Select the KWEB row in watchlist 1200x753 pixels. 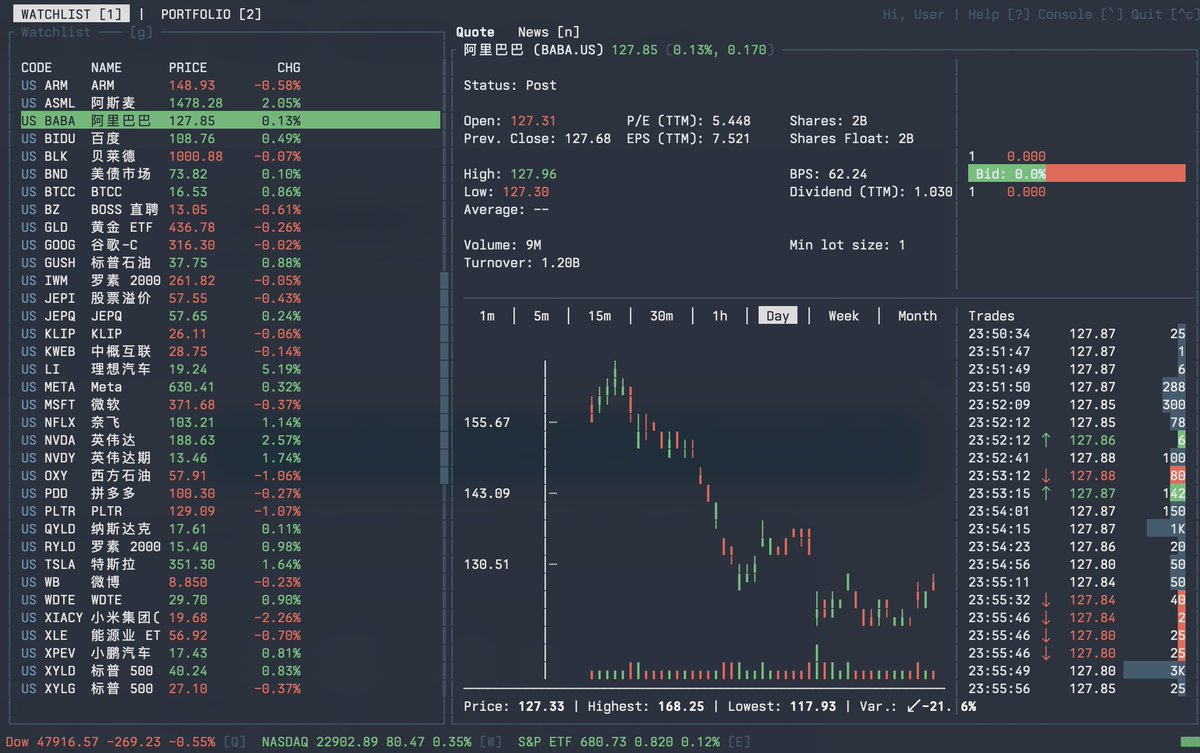point(230,352)
